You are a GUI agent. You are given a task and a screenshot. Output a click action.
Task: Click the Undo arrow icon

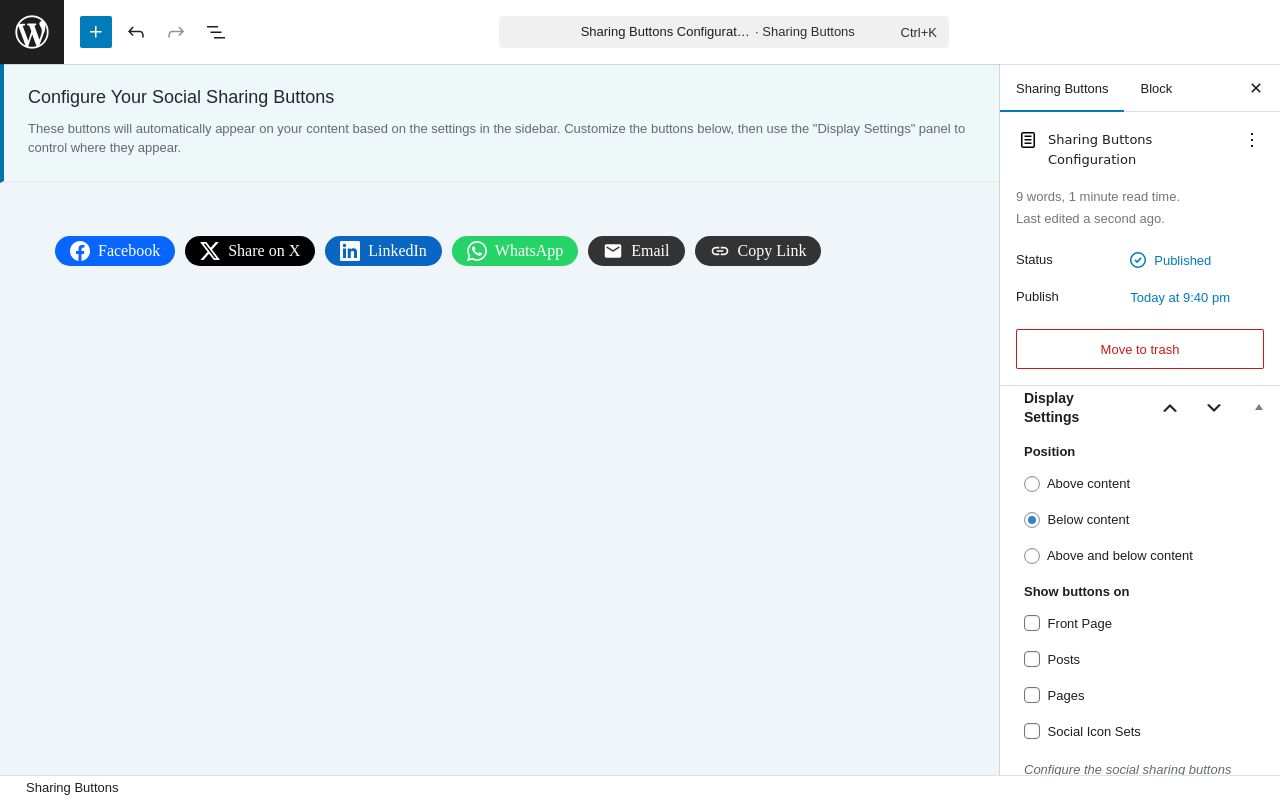[x=136, y=32]
